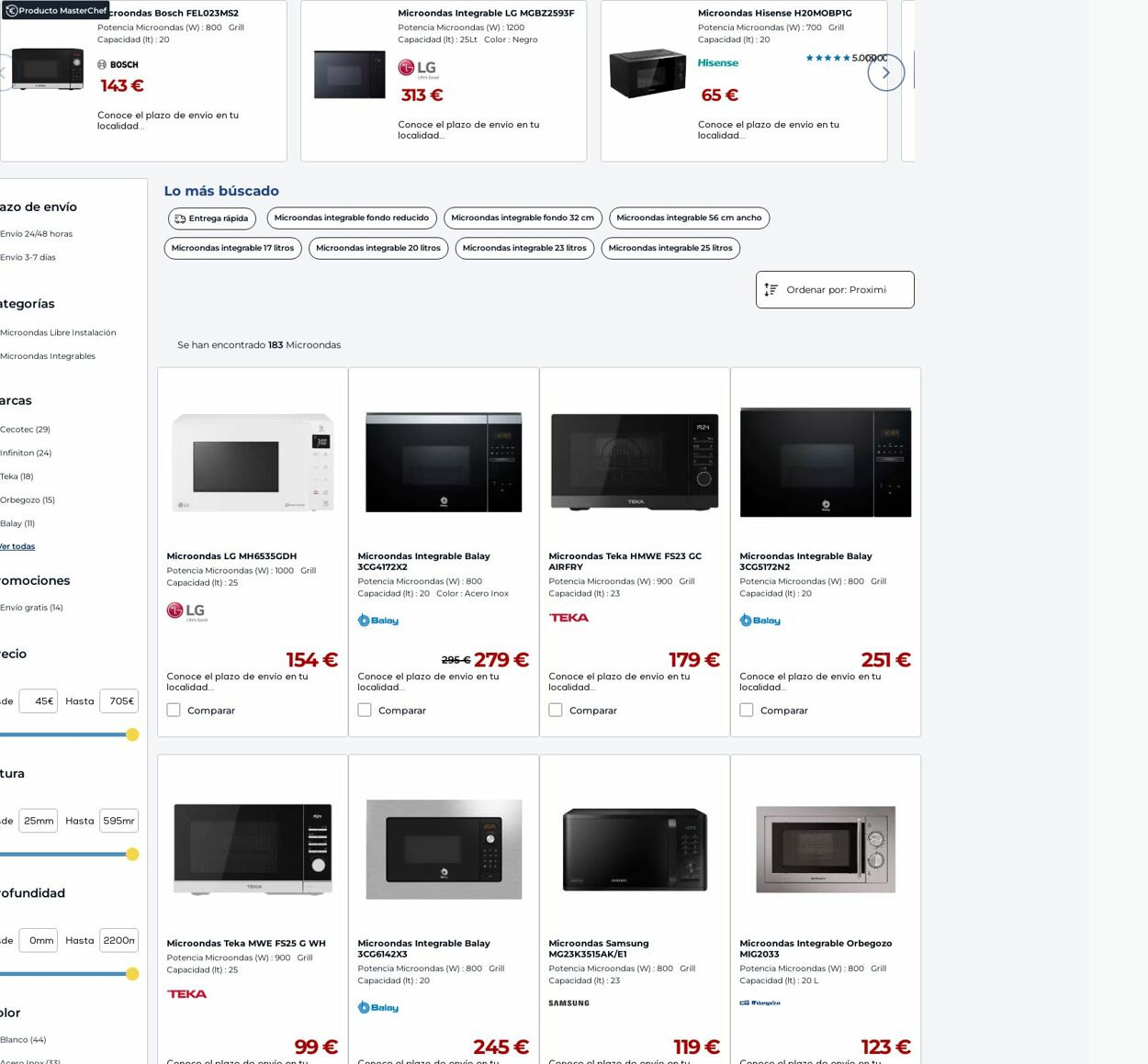This screenshot has width=1148, height=1064.
Task: Click the Balay logo under 3CG4172X2
Action: tap(378, 621)
